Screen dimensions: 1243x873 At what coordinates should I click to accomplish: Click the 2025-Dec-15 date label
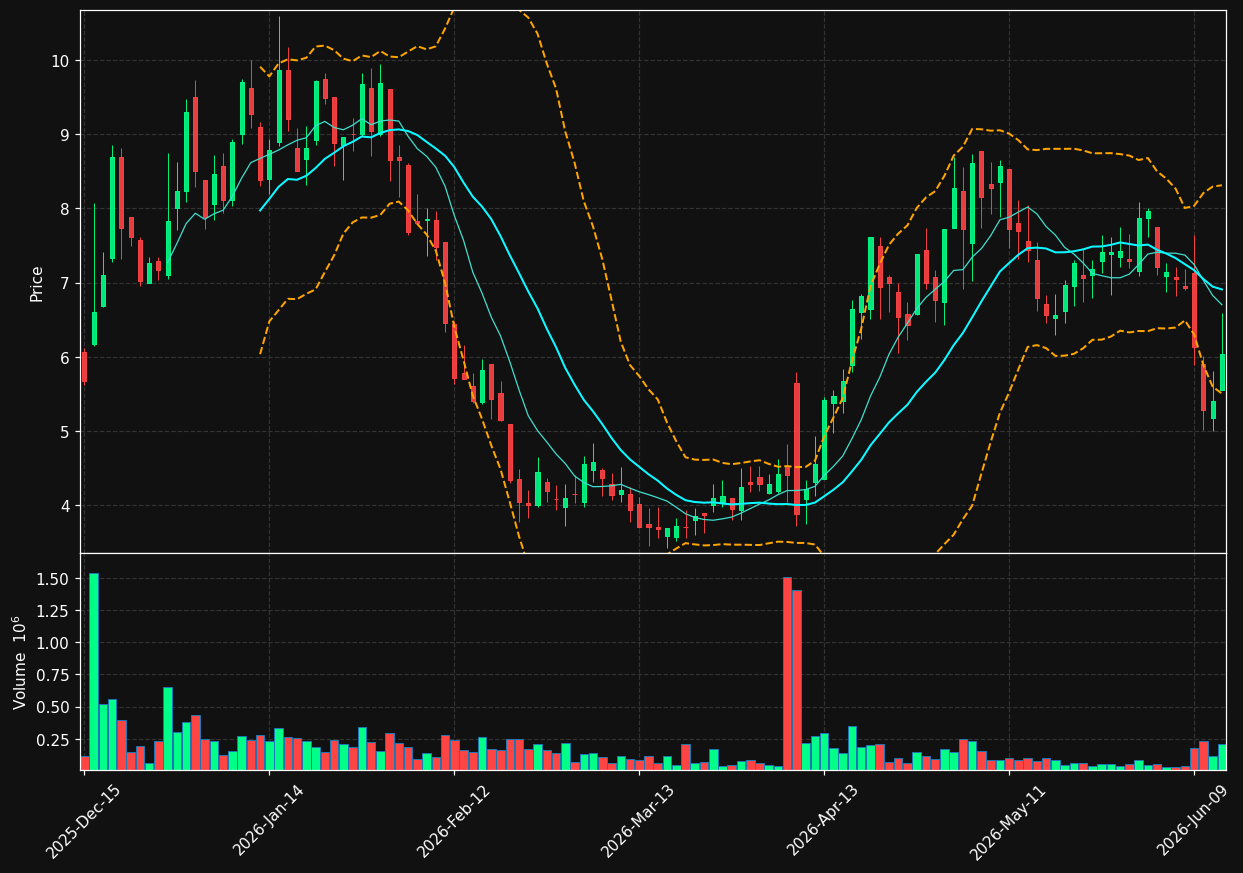coord(83,822)
